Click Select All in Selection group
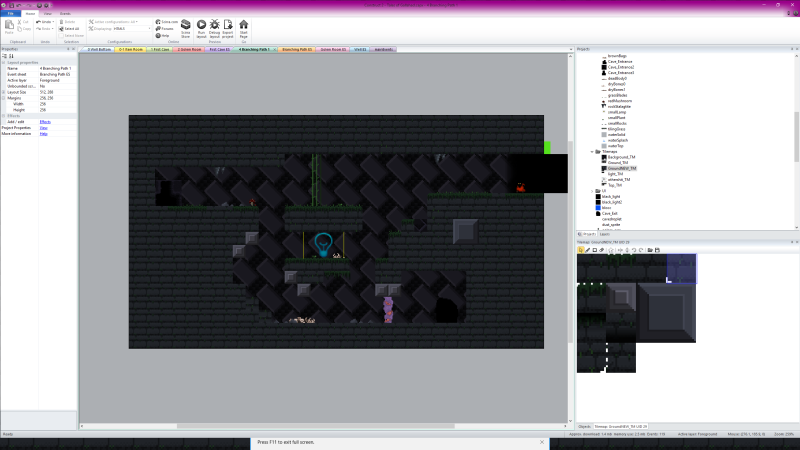The image size is (800, 450). click(69, 29)
